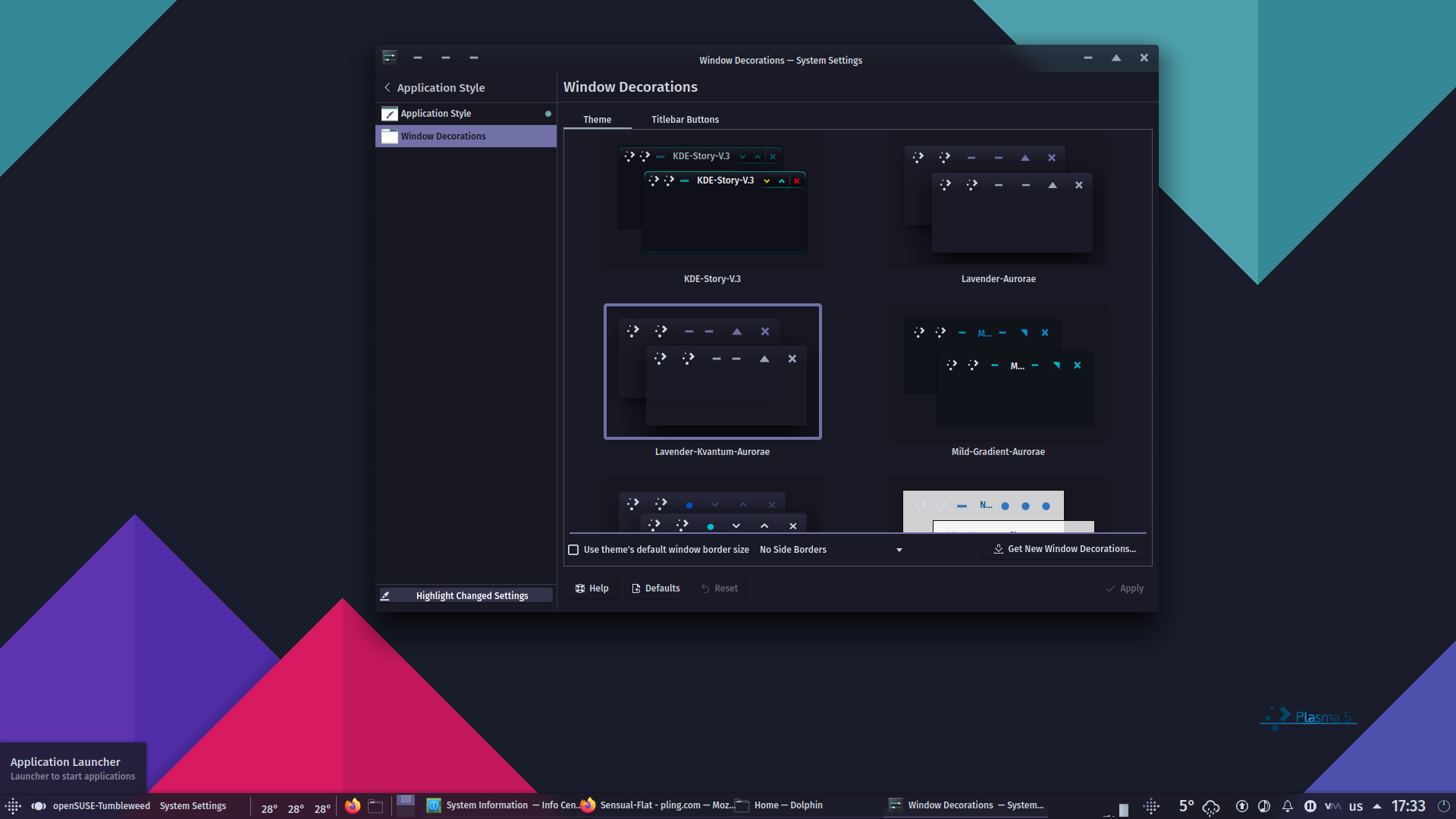
Task: Click the Application Style sidebar icon
Action: [x=389, y=114]
